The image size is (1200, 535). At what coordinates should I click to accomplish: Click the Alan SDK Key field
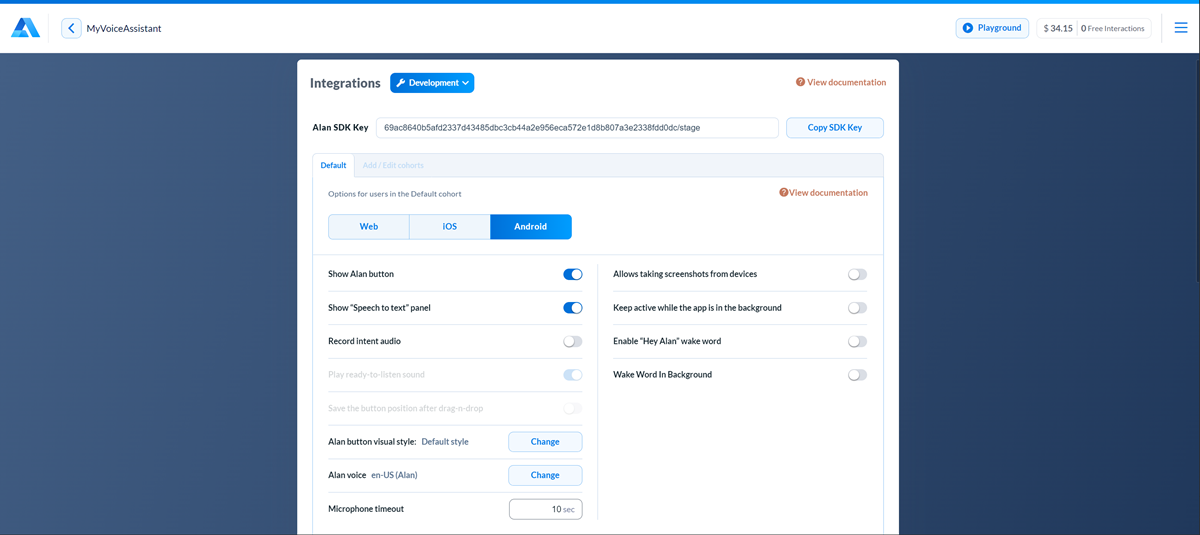point(576,128)
